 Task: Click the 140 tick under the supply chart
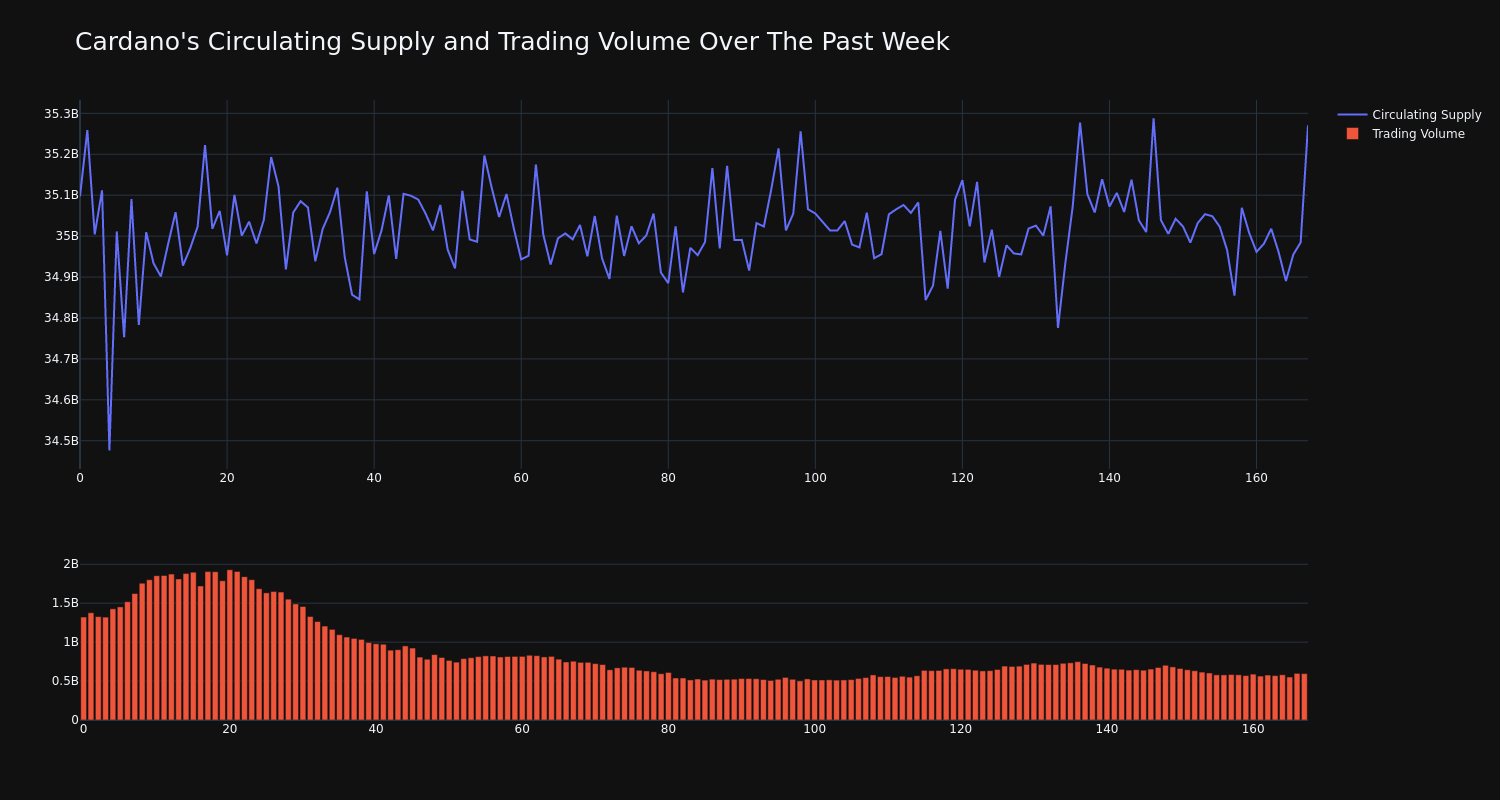tap(1109, 478)
